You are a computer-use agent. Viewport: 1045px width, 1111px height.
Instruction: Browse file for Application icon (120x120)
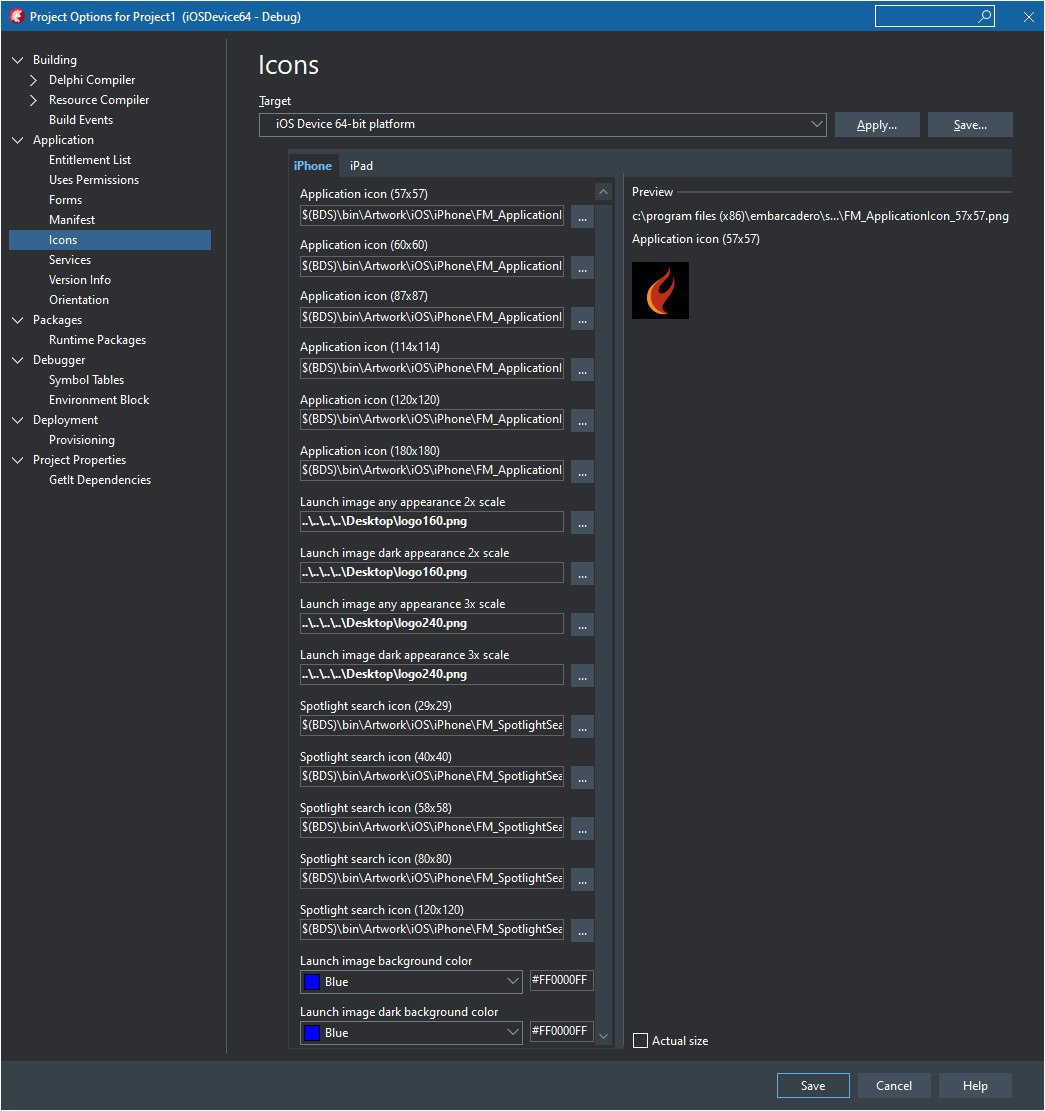[x=582, y=421]
